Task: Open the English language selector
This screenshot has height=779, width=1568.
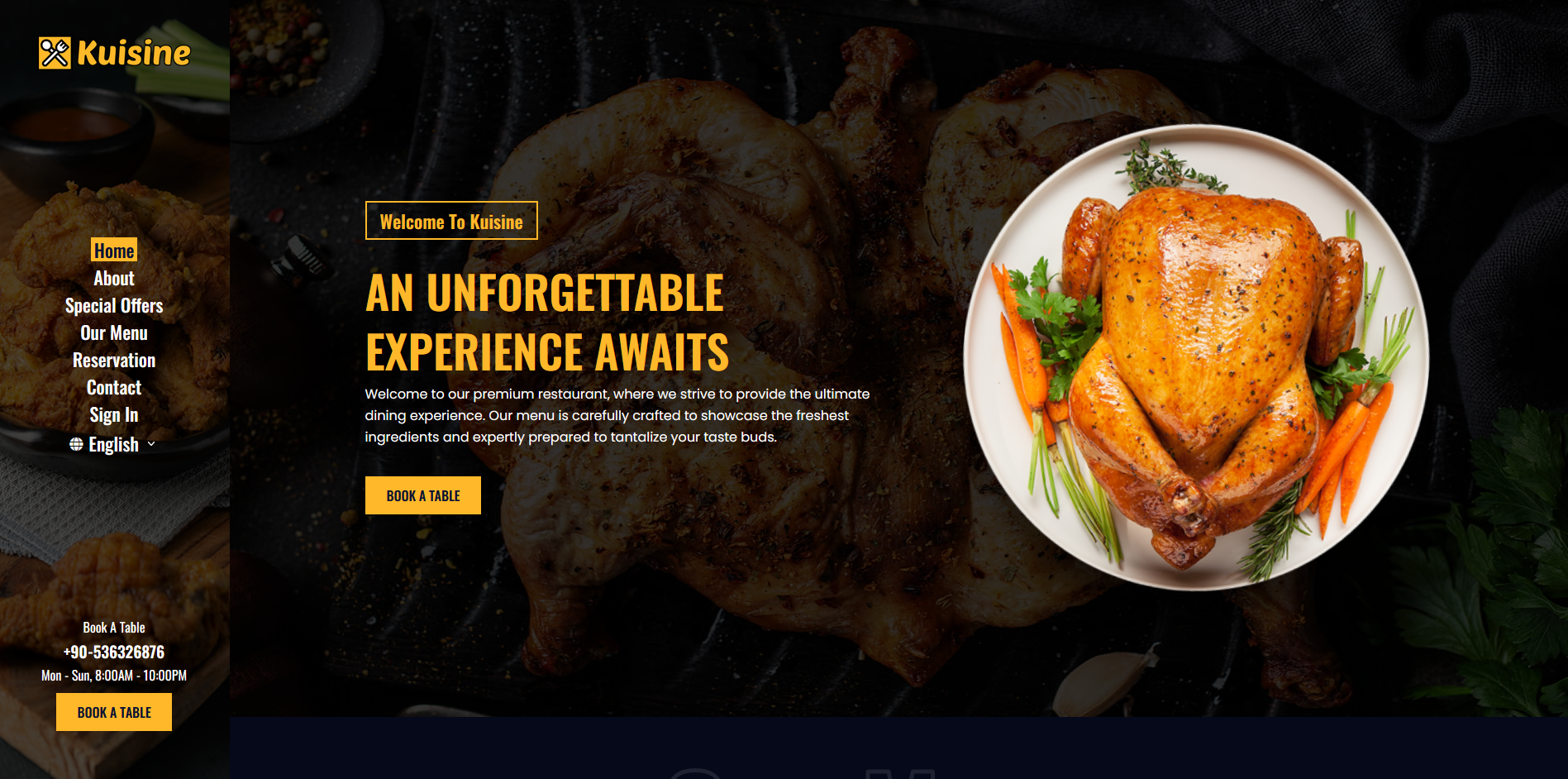Action: tap(113, 444)
